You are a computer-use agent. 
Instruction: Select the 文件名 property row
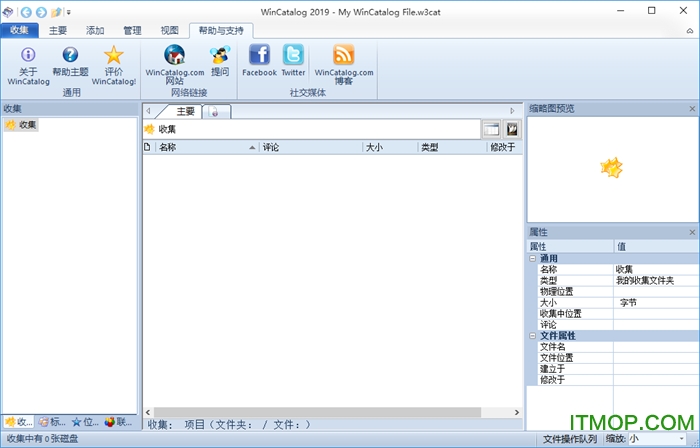(618, 347)
